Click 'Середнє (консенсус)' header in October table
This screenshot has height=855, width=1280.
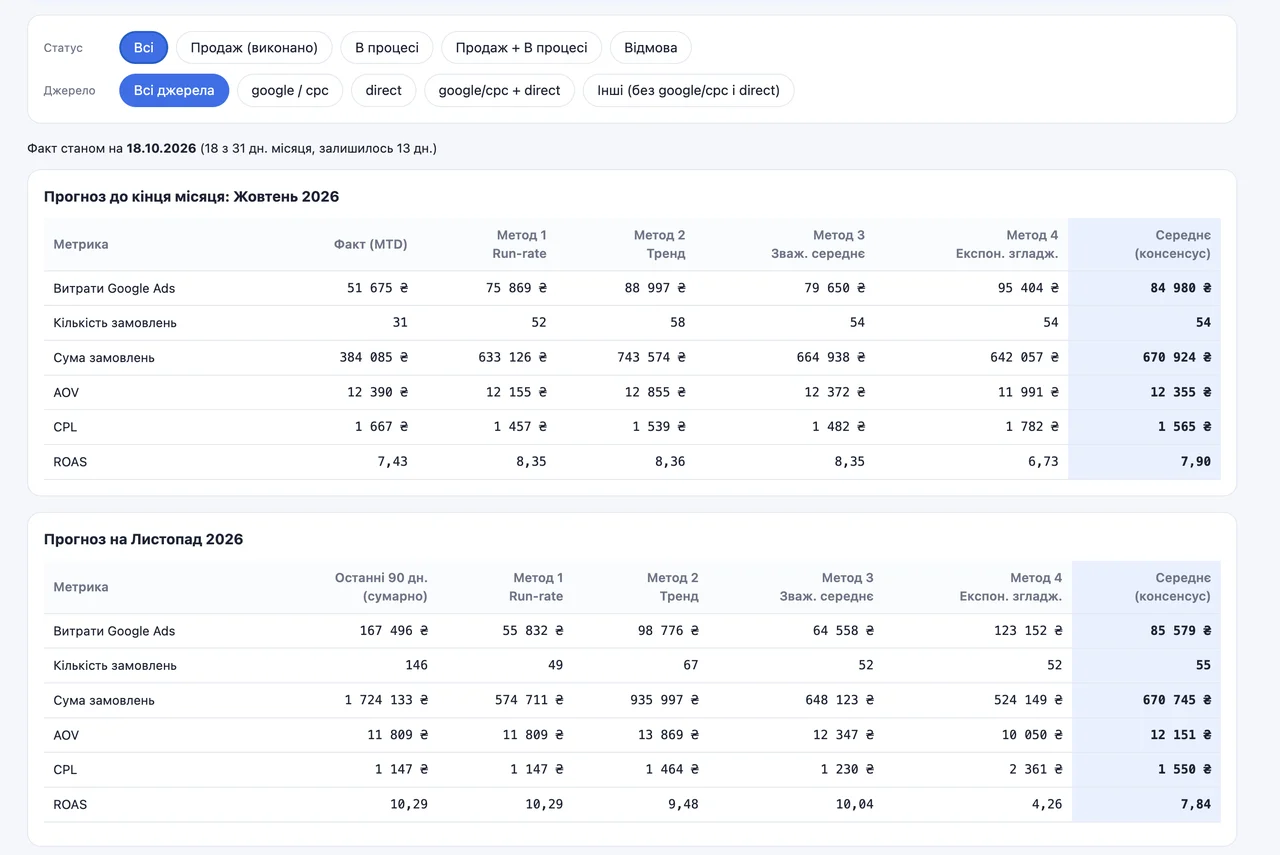[x=1172, y=244]
